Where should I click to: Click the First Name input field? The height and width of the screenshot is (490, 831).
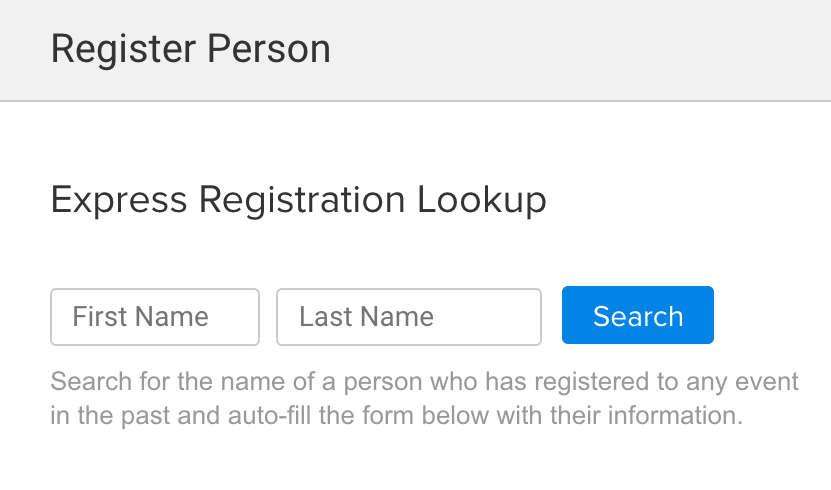[x=155, y=317]
